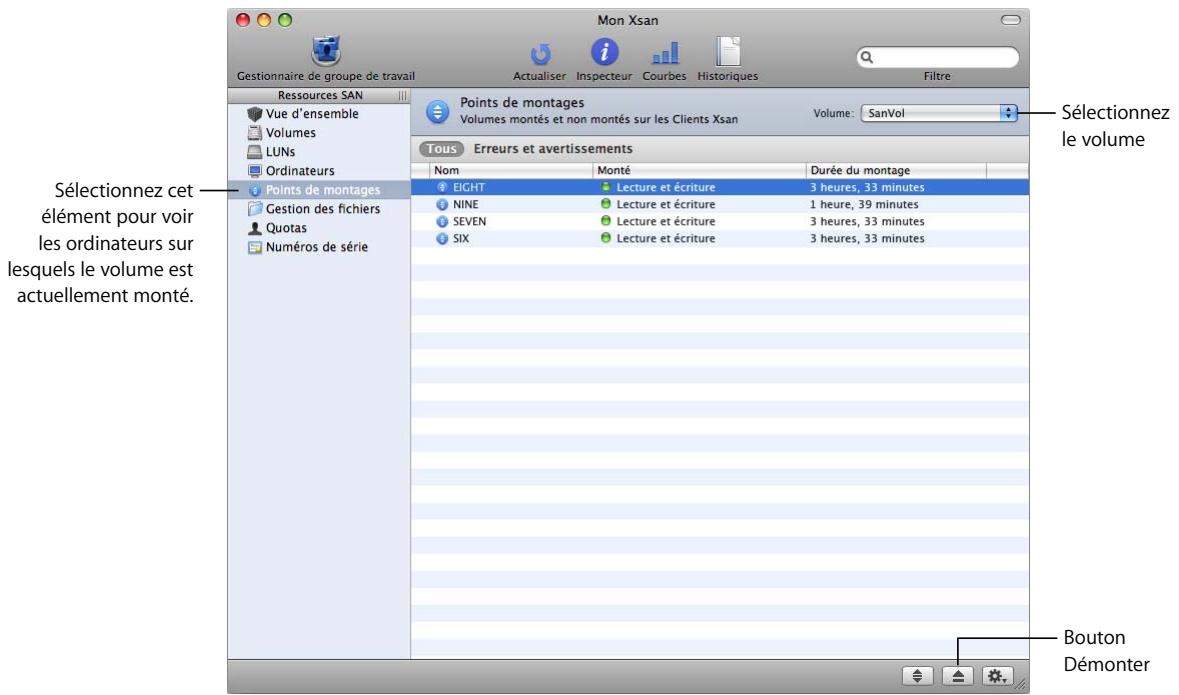Click the Numéros de série icon

coord(254,247)
